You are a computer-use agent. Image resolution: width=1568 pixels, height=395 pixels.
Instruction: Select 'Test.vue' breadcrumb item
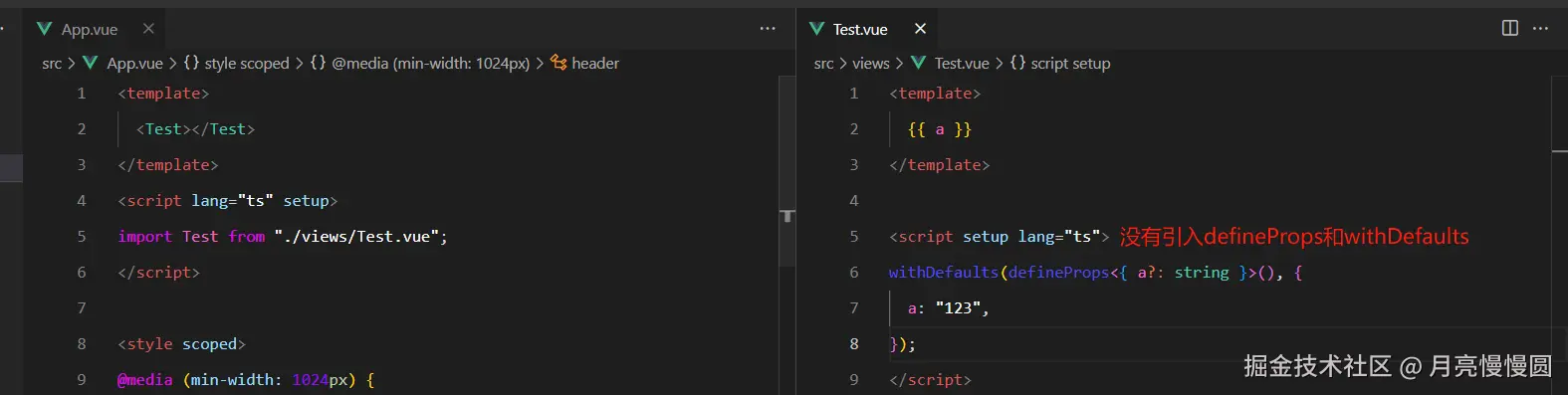(962, 64)
